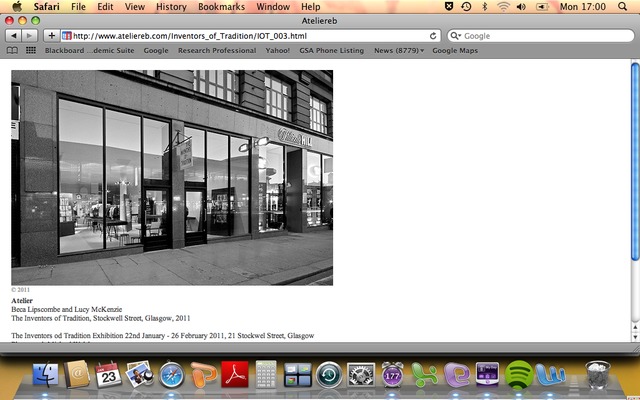Click the Research Professional bookmark

point(217,50)
